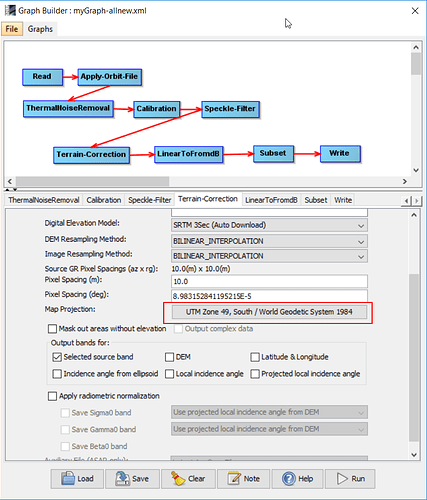Viewport: 427px width, 500px height.
Task: Check Incidence angle from ellipsoid
Action: pos(57,374)
